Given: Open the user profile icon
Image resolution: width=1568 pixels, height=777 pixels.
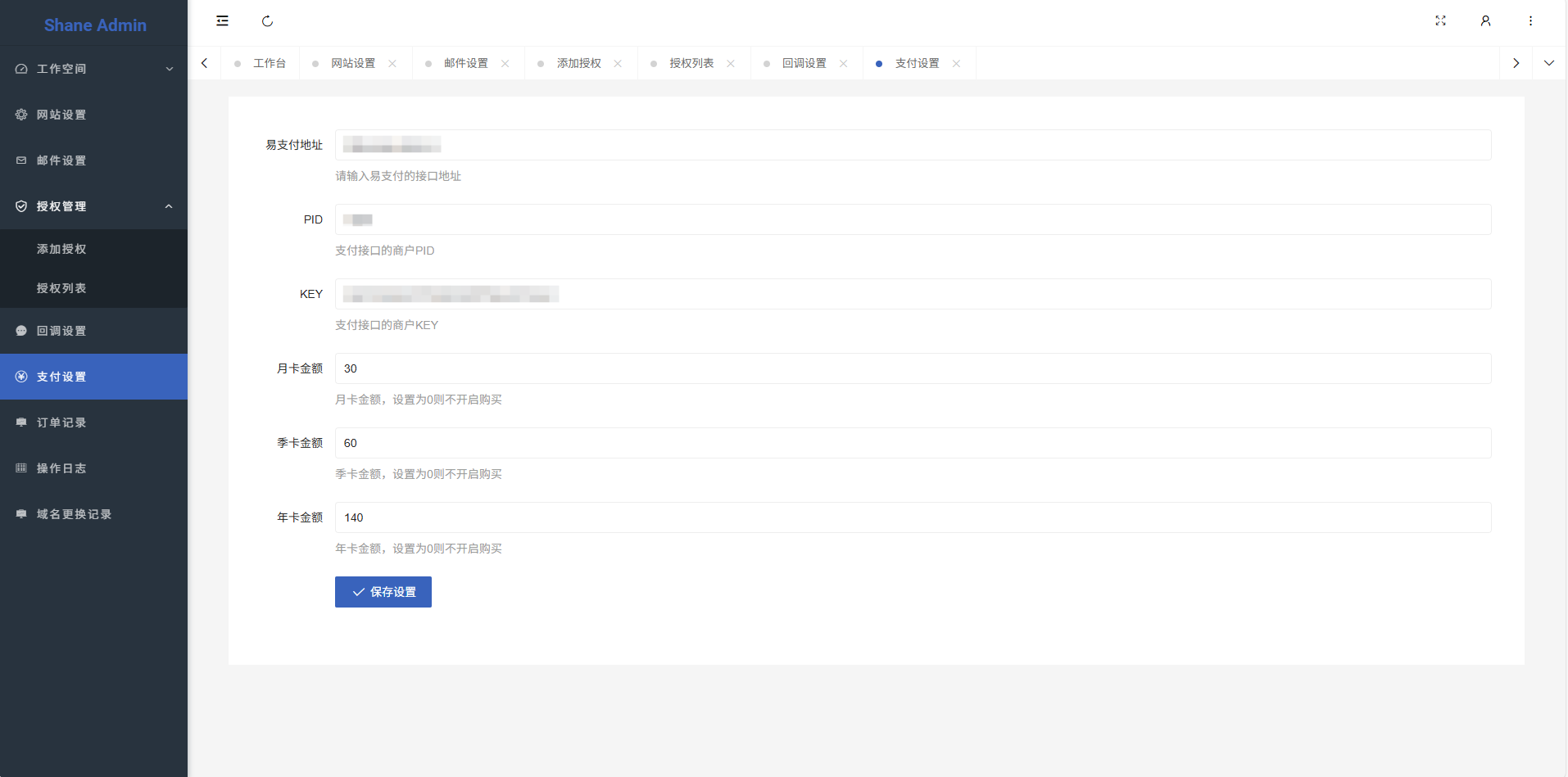Looking at the screenshot, I should click(1485, 21).
